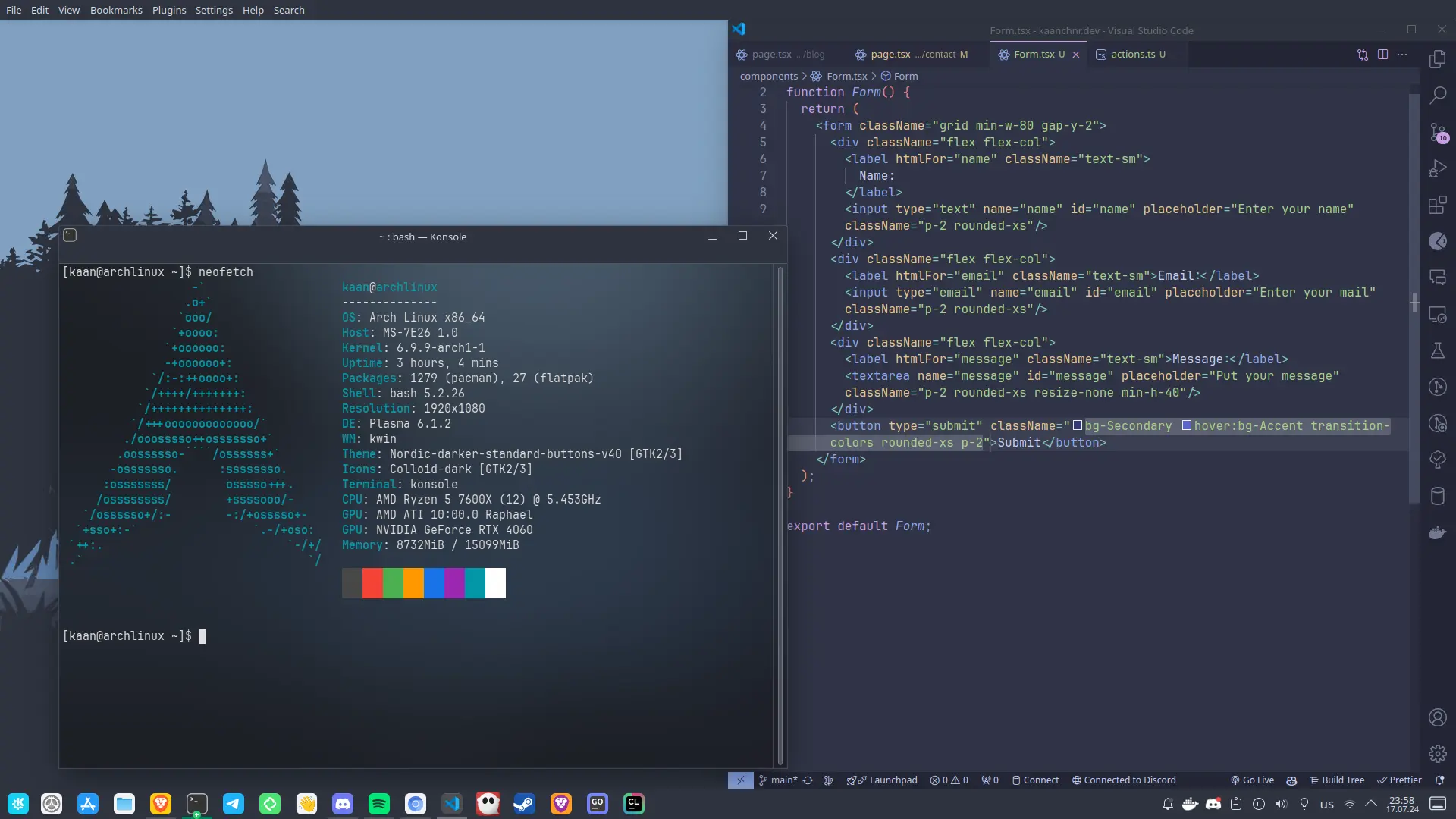1456x819 pixels.
Task: Open the Search view in VS Code
Action: (1437, 95)
